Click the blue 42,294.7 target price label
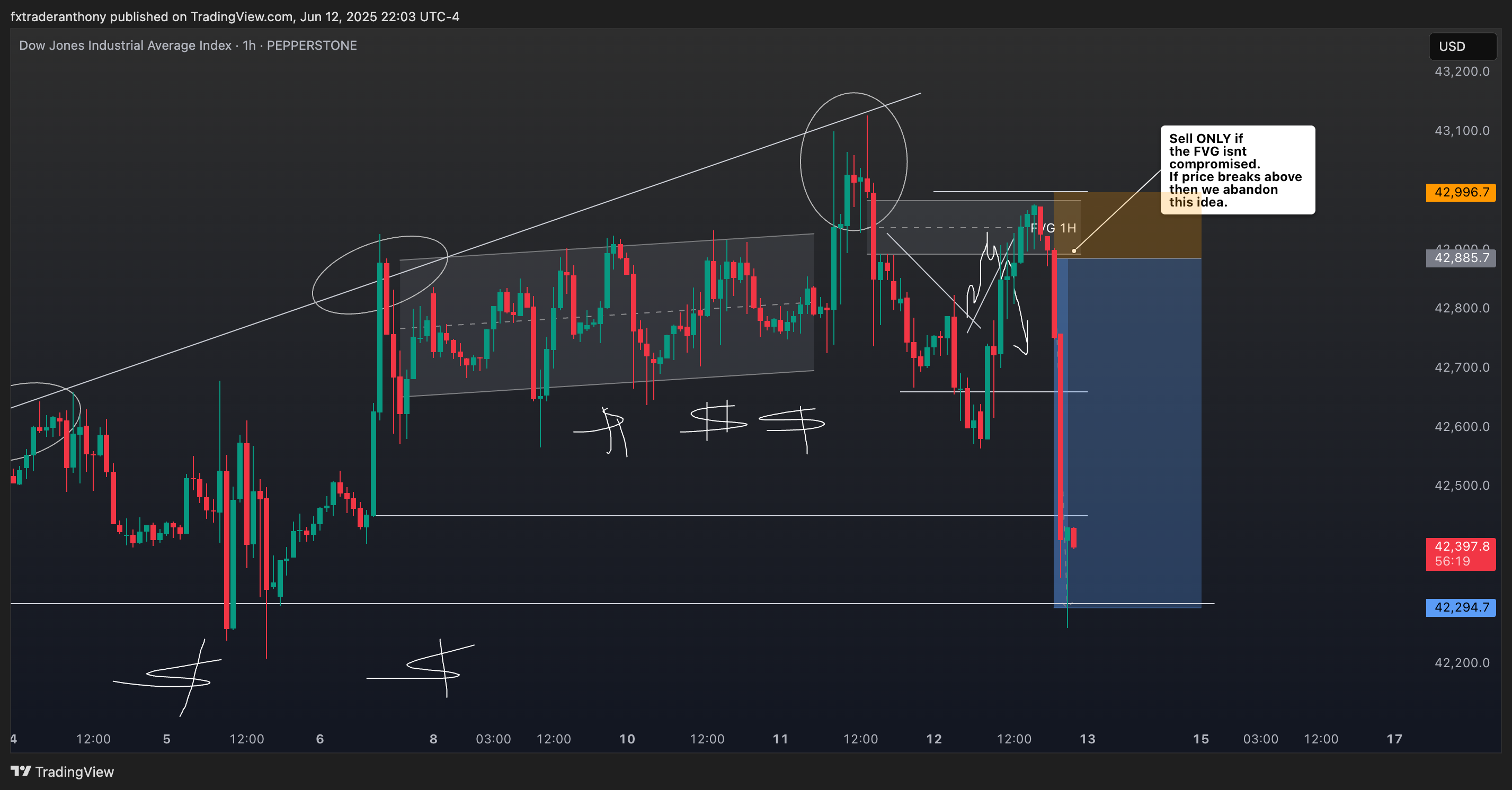 pos(1461,608)
